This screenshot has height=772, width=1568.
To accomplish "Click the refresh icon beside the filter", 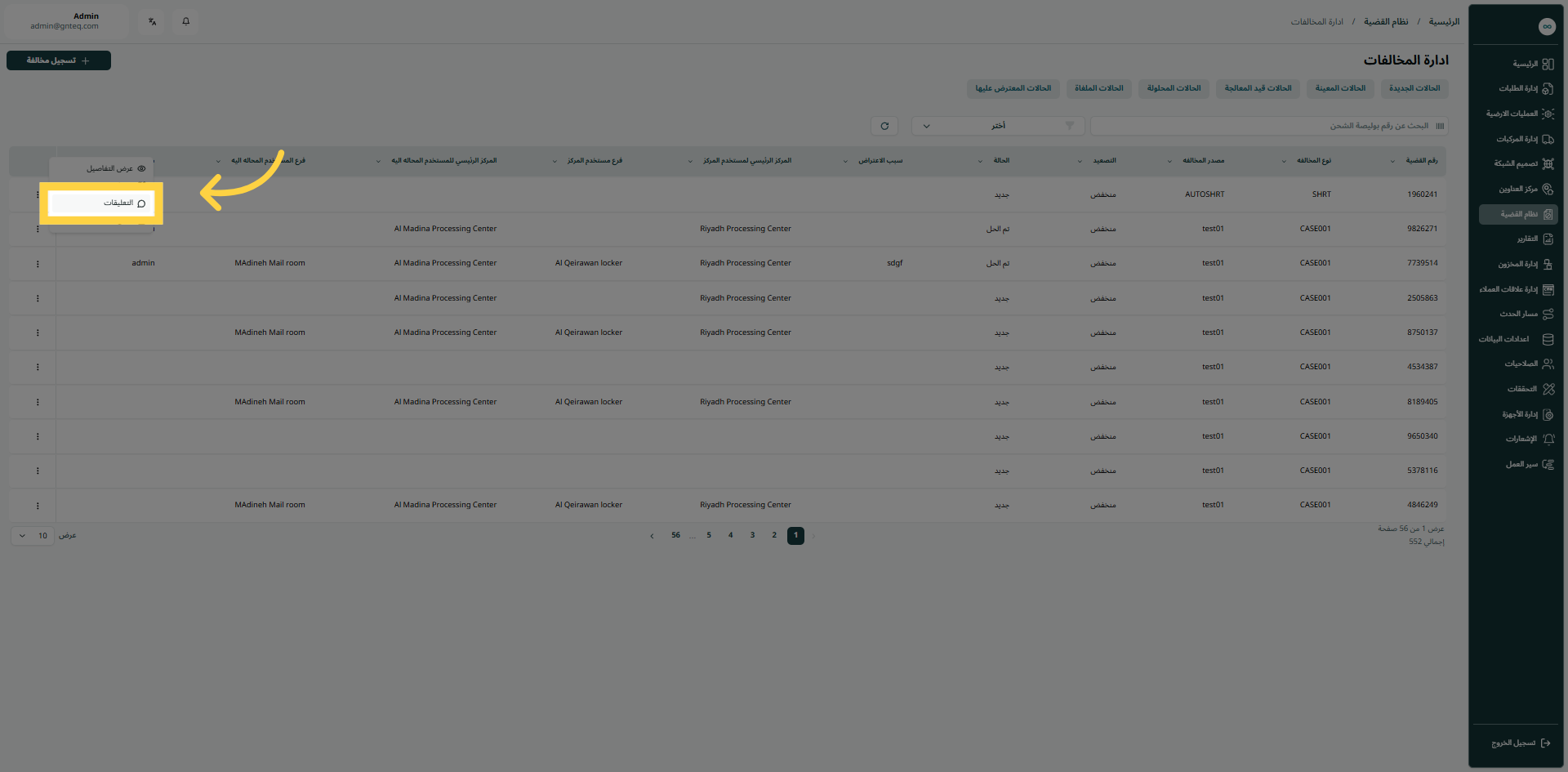I will (884, 126).
